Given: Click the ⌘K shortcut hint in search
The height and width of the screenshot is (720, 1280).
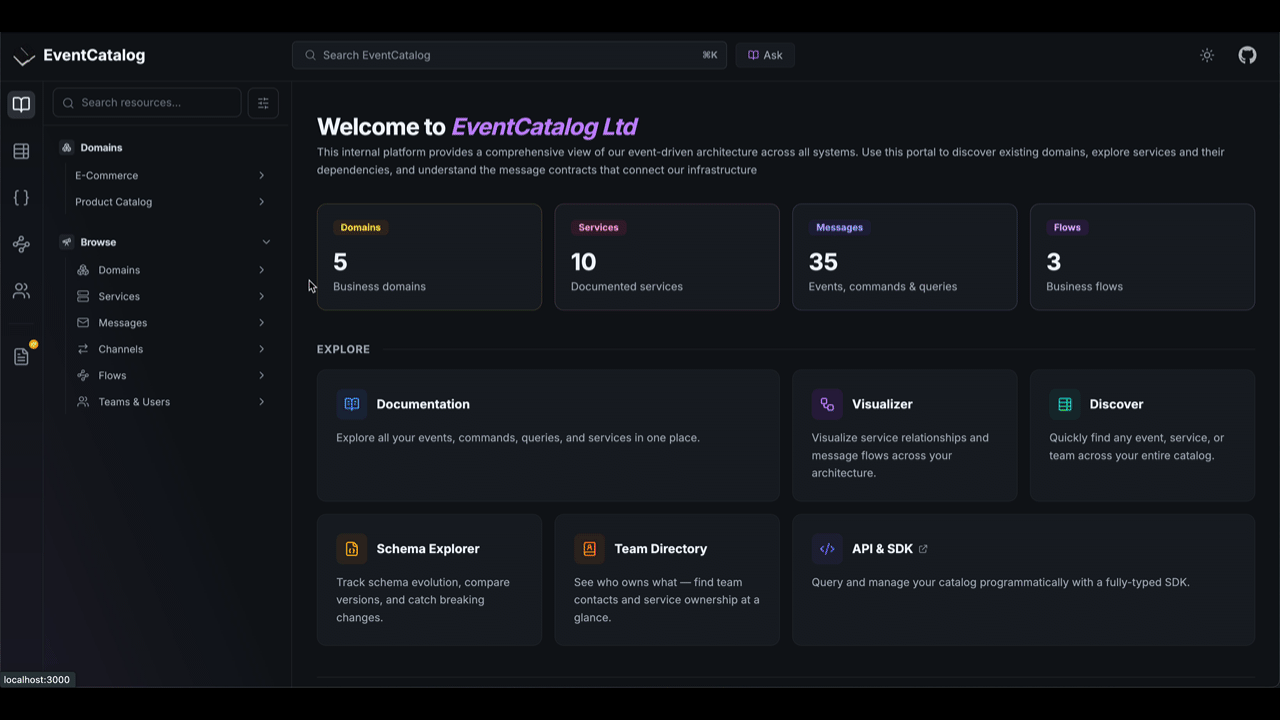Looking at the screenshot, I should tap(710, 55).
